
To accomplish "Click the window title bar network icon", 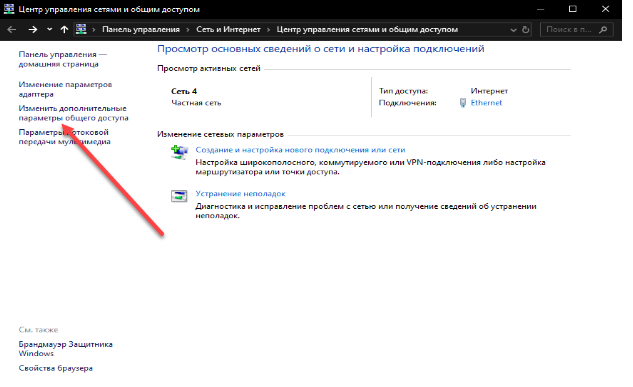I will coord(9,9).
